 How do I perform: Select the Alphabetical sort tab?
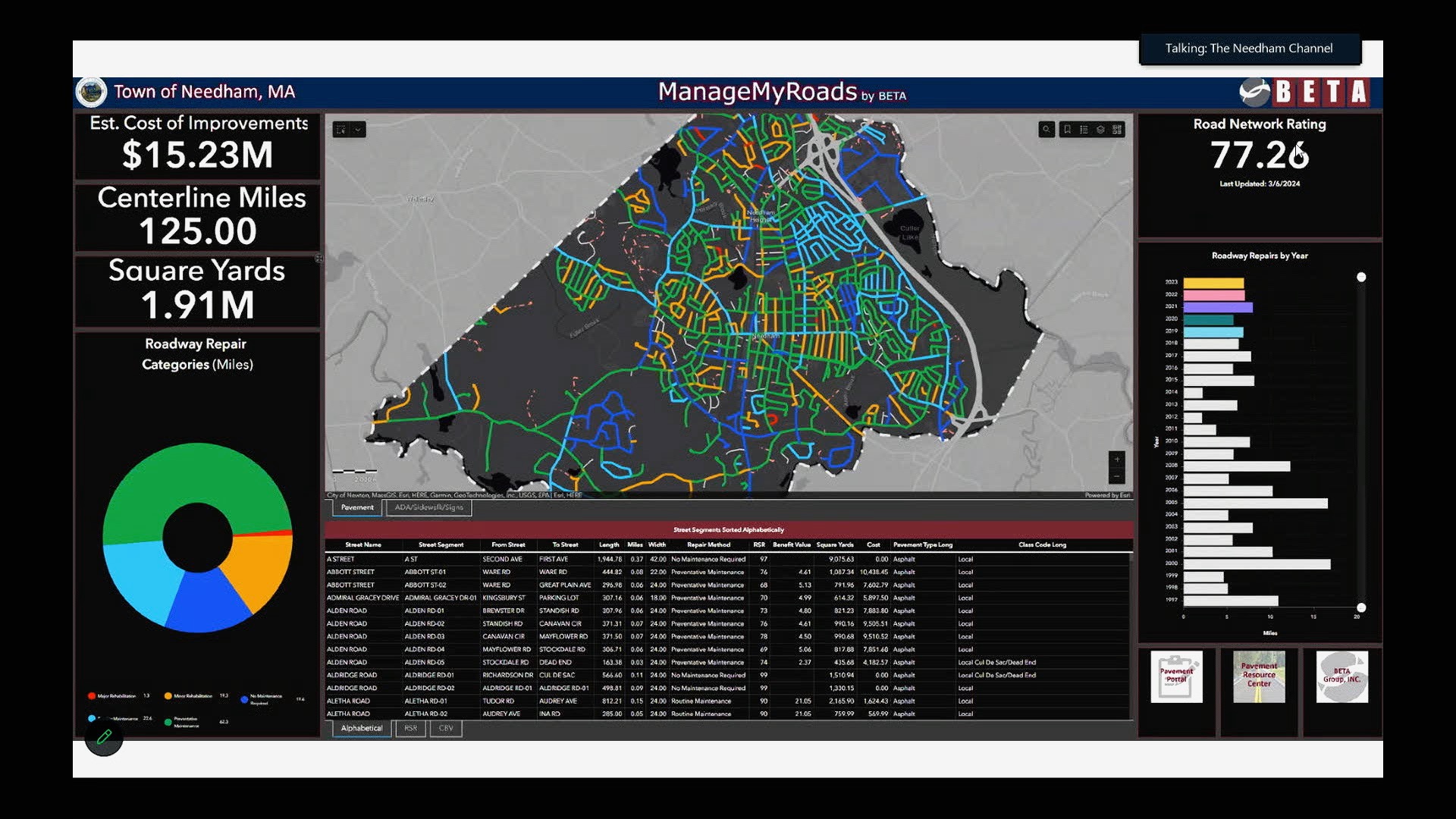[x=362, y=728]
